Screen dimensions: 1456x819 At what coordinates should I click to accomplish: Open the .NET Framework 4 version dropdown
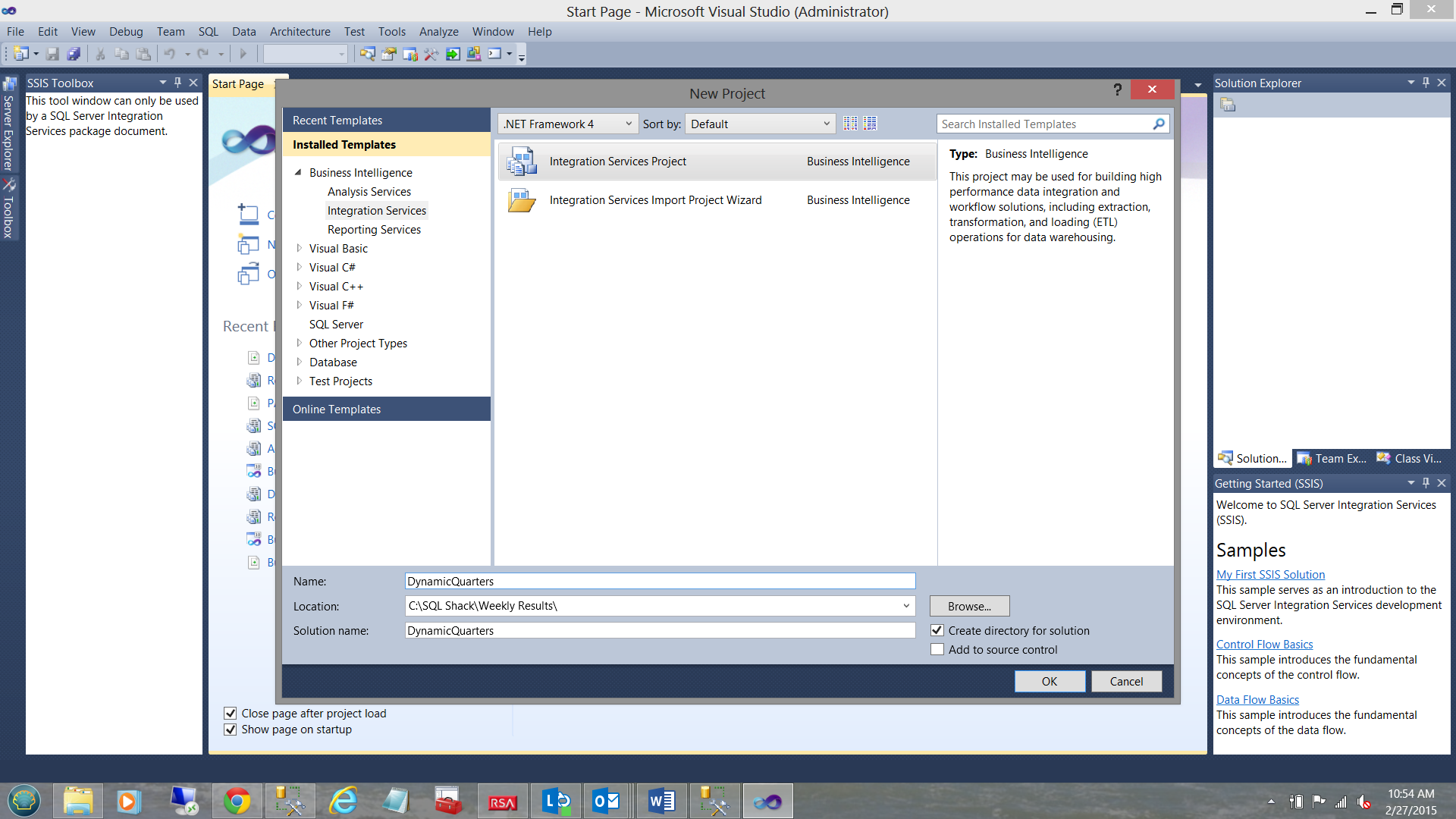(567, 124)
